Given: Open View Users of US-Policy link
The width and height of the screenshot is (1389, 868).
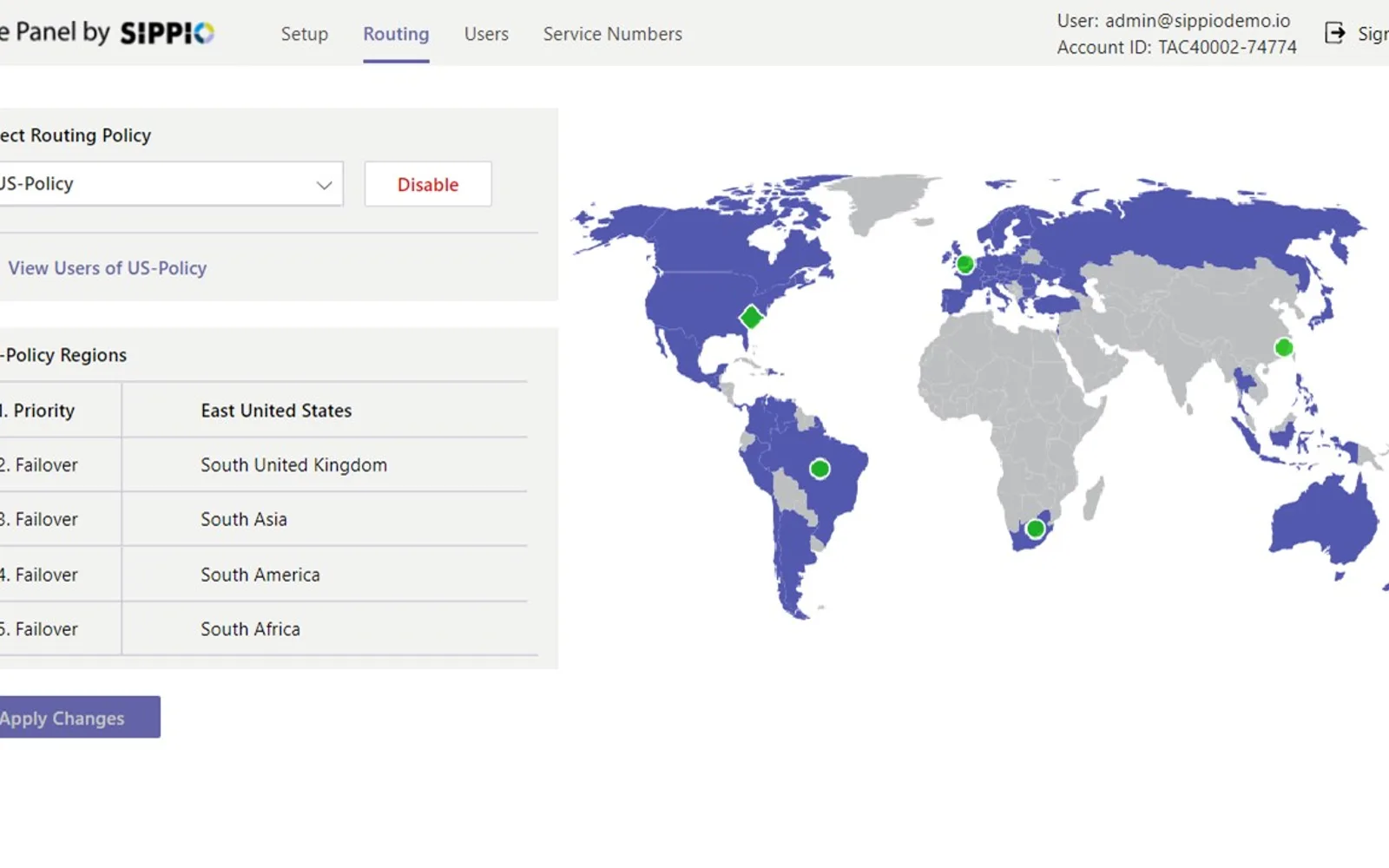Looking at the screenshot, I should (108, 268).
